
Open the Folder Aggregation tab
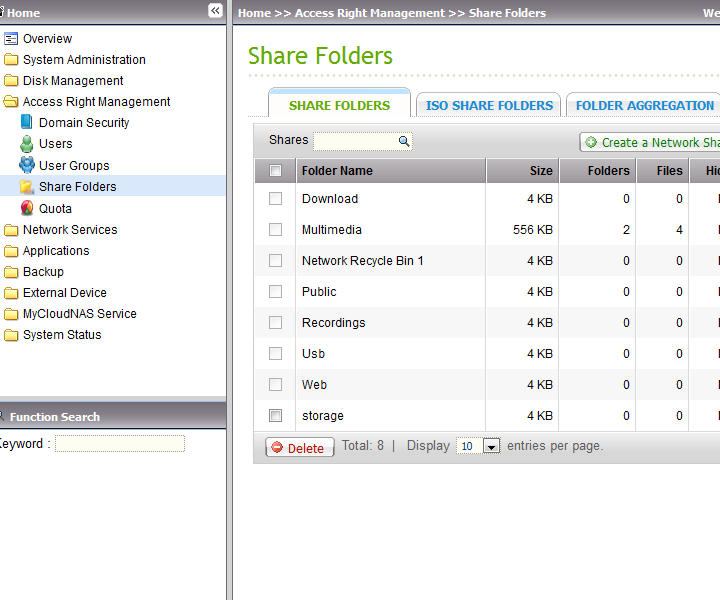click(x=644, y=105)
